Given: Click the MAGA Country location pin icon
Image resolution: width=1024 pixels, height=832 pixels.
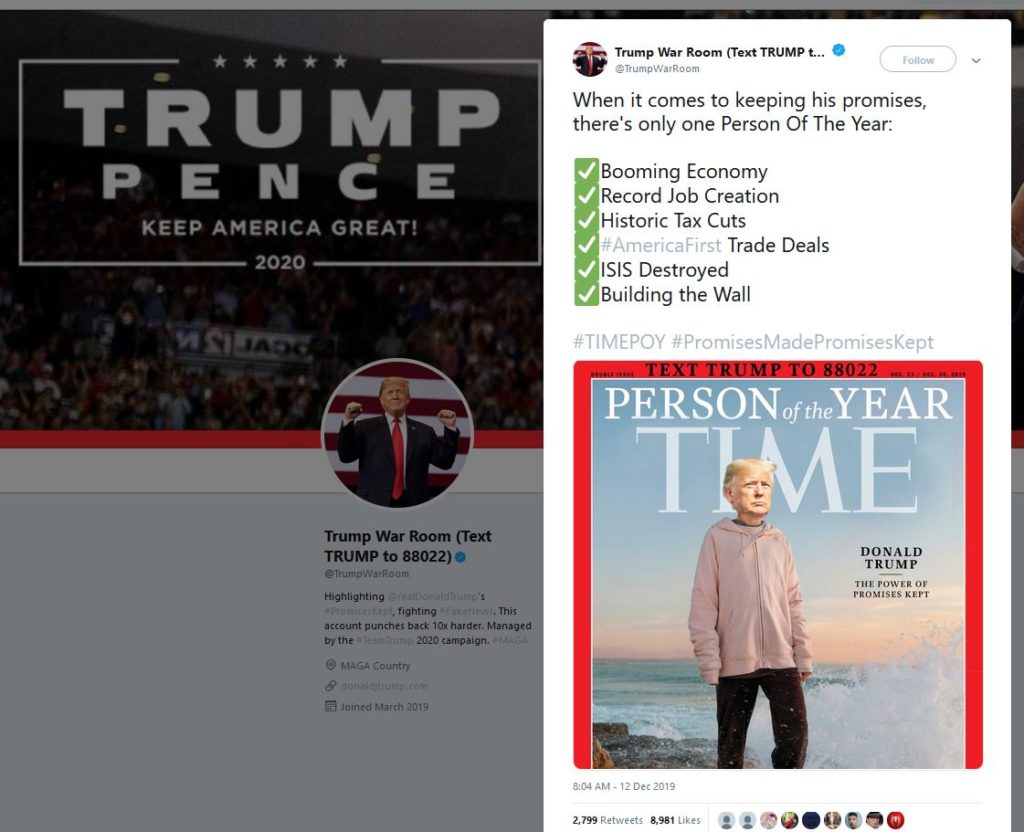Looking at the screenshot, I should 330,665.
